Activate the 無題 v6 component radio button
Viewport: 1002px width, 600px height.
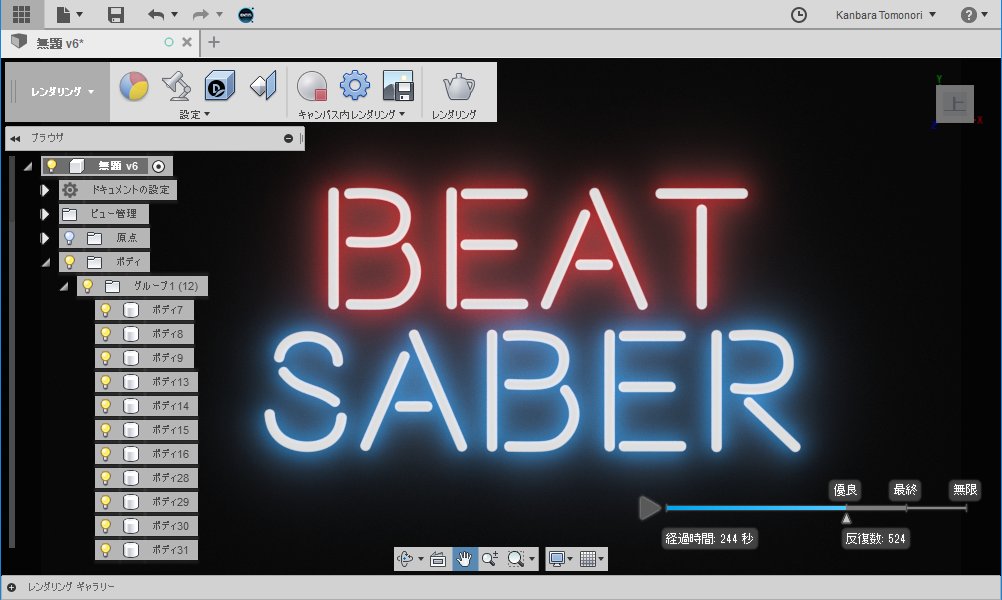[158, 166]
